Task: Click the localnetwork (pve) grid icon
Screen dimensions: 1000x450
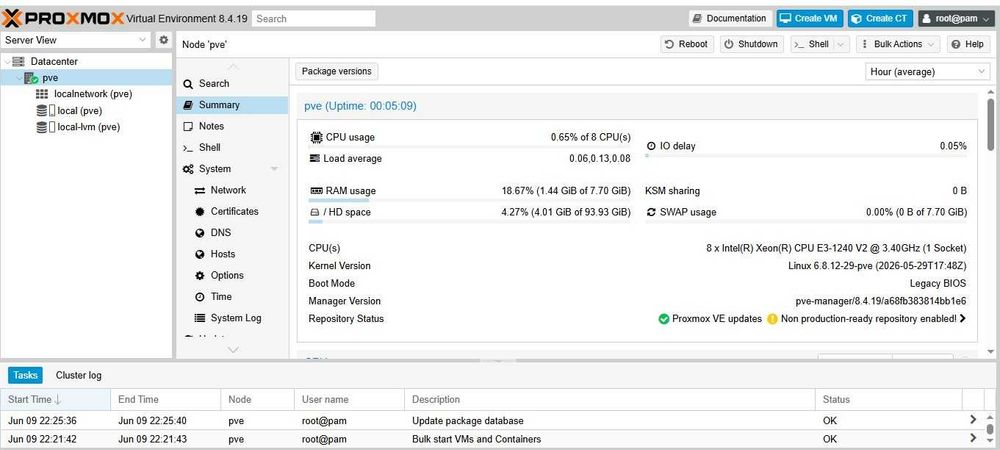Action: click(x=42, y=94)
